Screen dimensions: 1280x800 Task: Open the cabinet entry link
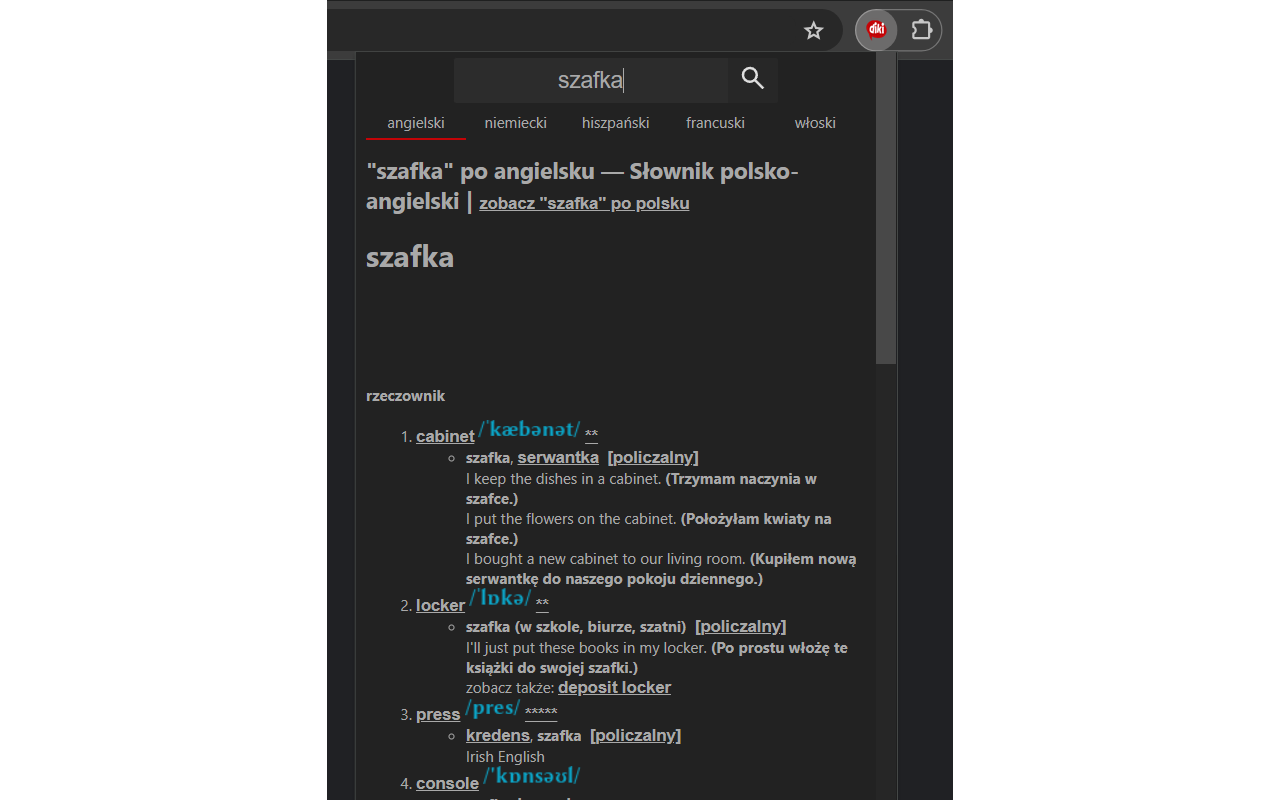pos(444,436)
